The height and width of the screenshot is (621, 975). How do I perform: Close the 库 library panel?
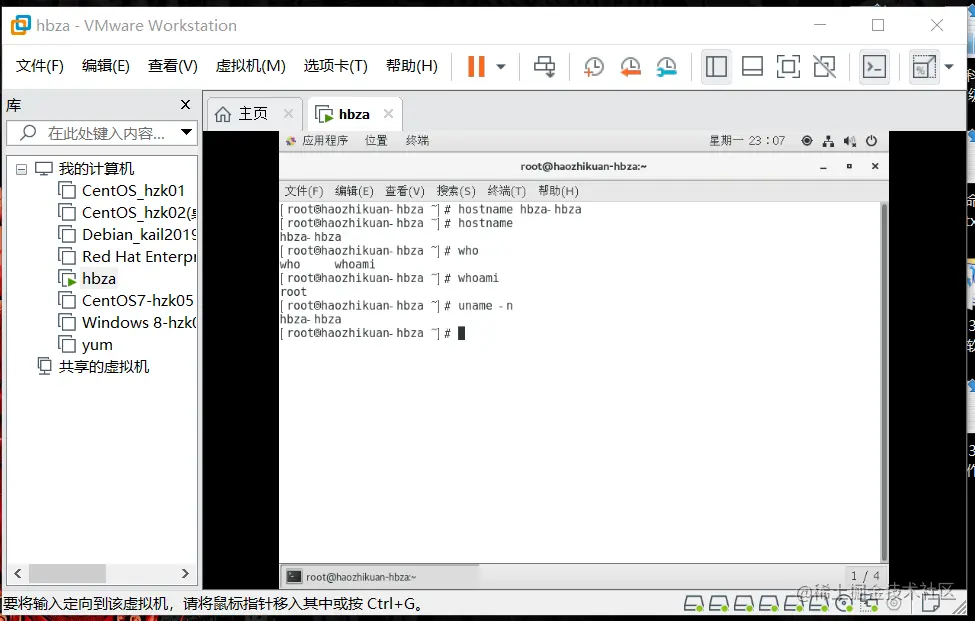(x=185, y=104)
